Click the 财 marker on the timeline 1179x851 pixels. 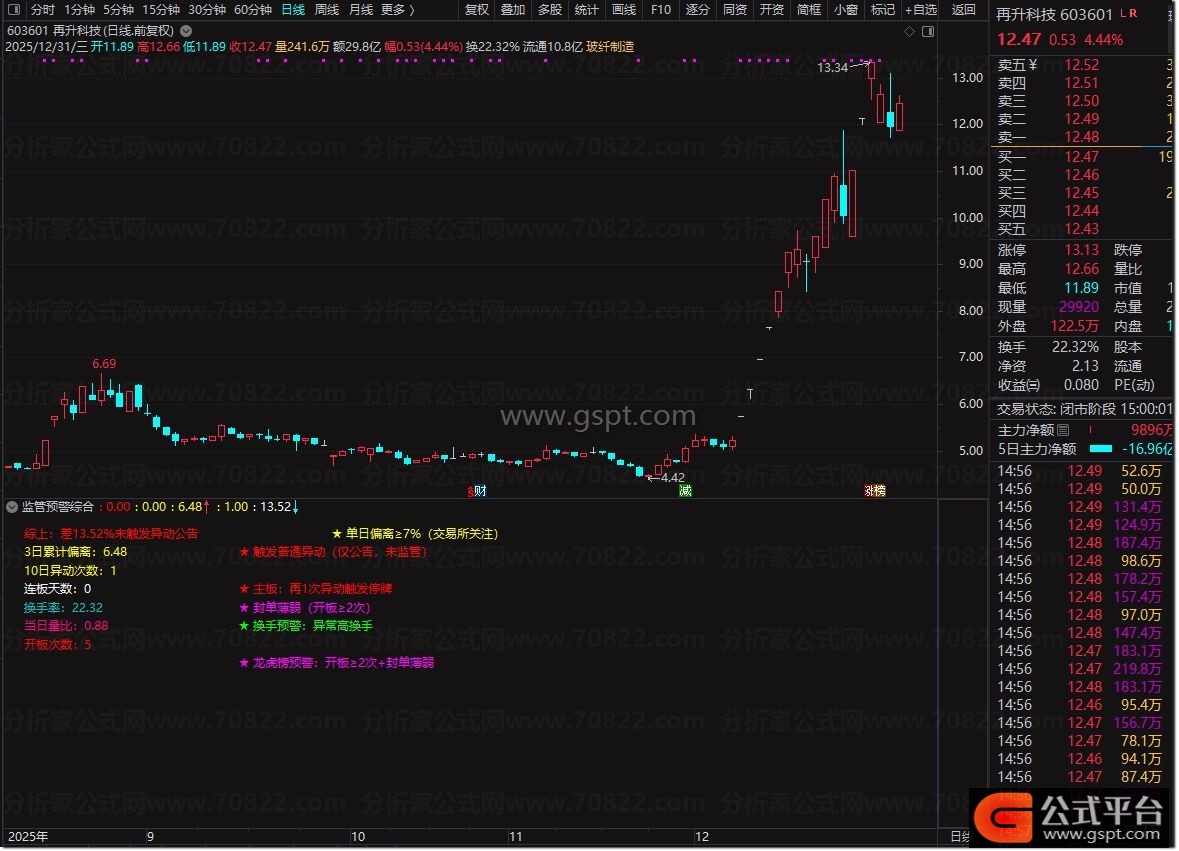tap(479, 491)
